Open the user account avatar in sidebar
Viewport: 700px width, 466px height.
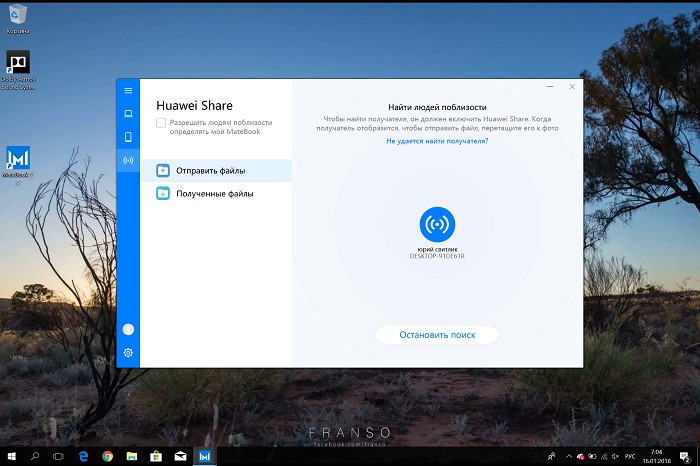(x=128, y=329)
